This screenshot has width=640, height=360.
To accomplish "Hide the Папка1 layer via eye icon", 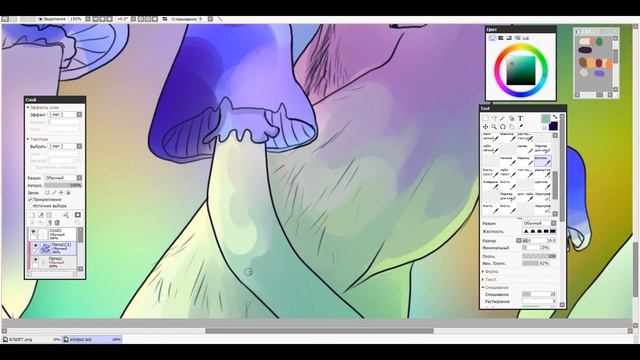I will coord(36,260).
